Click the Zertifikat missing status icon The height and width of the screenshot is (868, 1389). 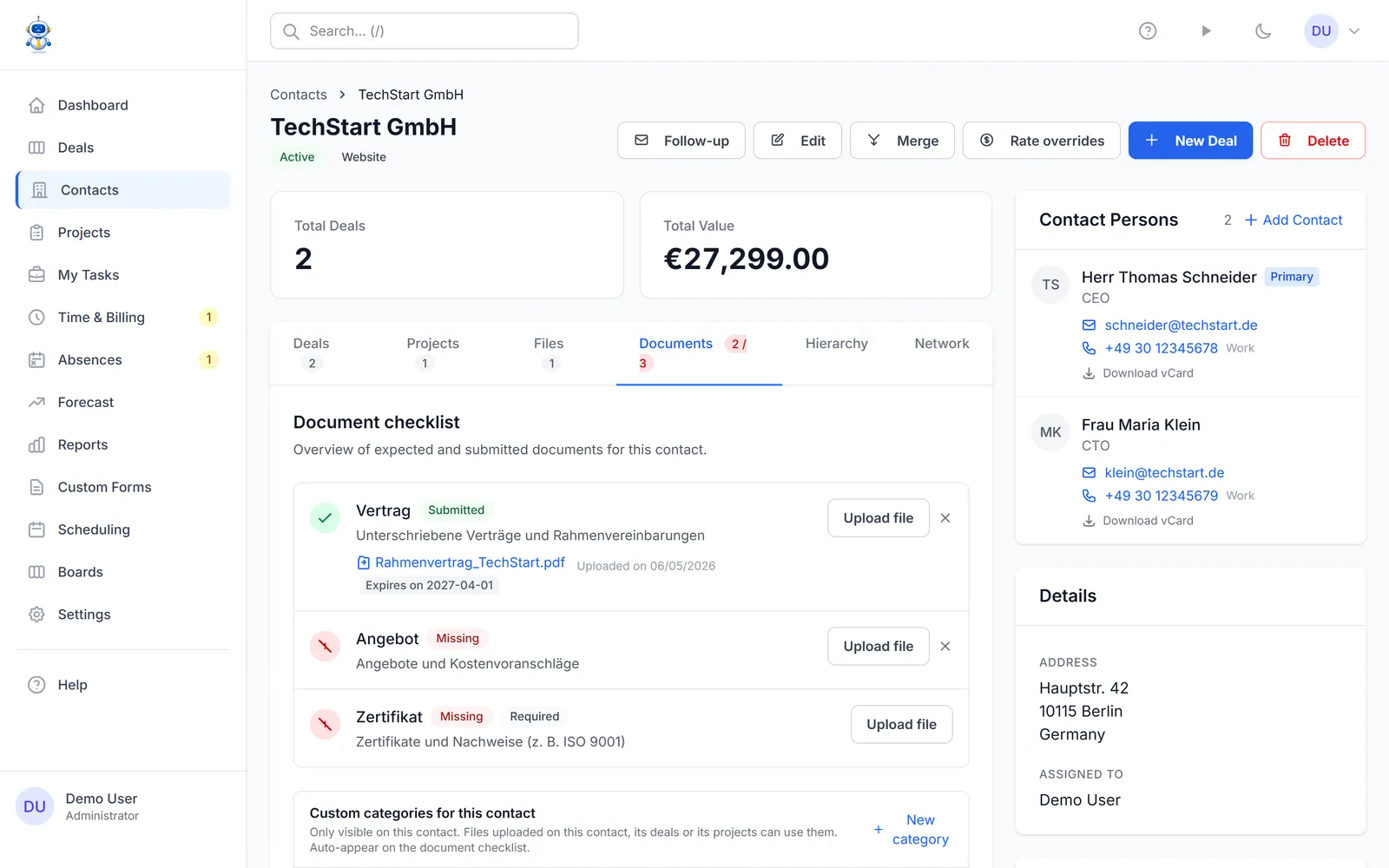click(325, 724)
